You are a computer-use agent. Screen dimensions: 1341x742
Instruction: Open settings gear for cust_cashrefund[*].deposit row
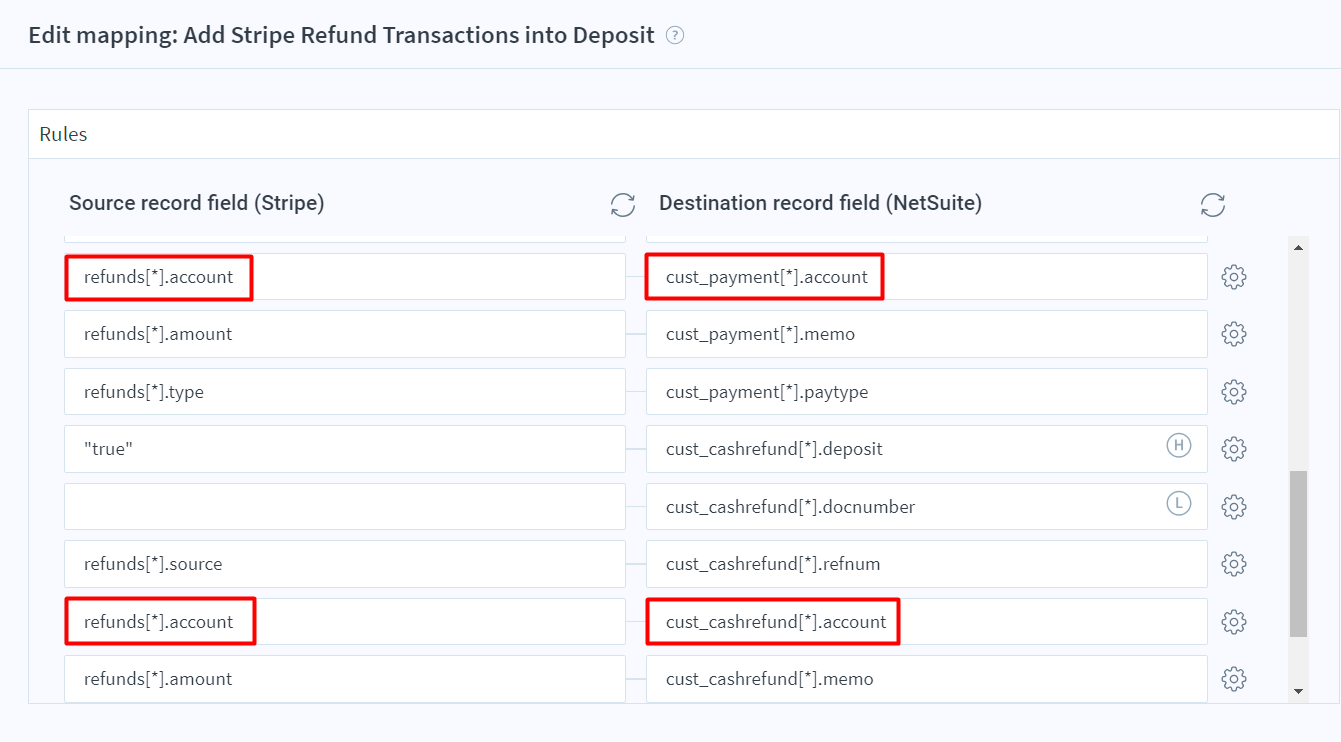point(1234,449)
